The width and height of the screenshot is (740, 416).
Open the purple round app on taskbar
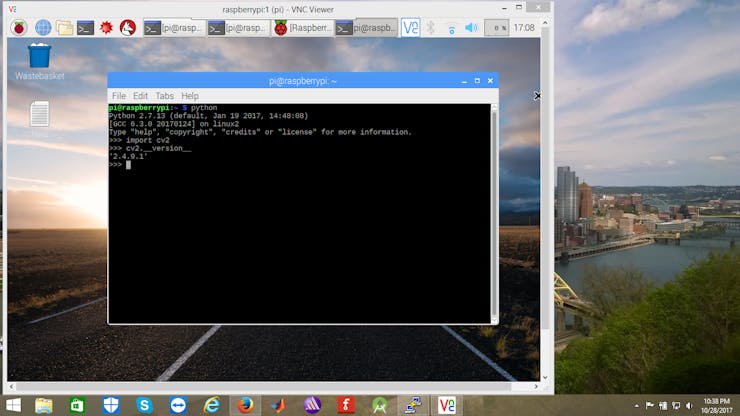point(312,405)
